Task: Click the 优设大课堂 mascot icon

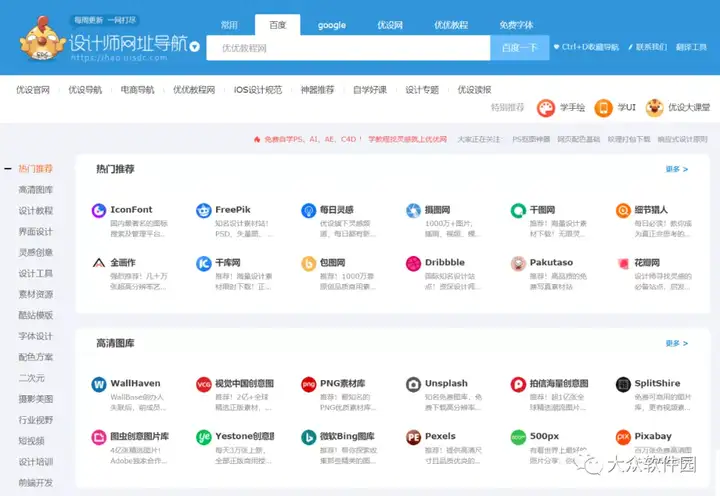Action: click(x=654, y=108)
